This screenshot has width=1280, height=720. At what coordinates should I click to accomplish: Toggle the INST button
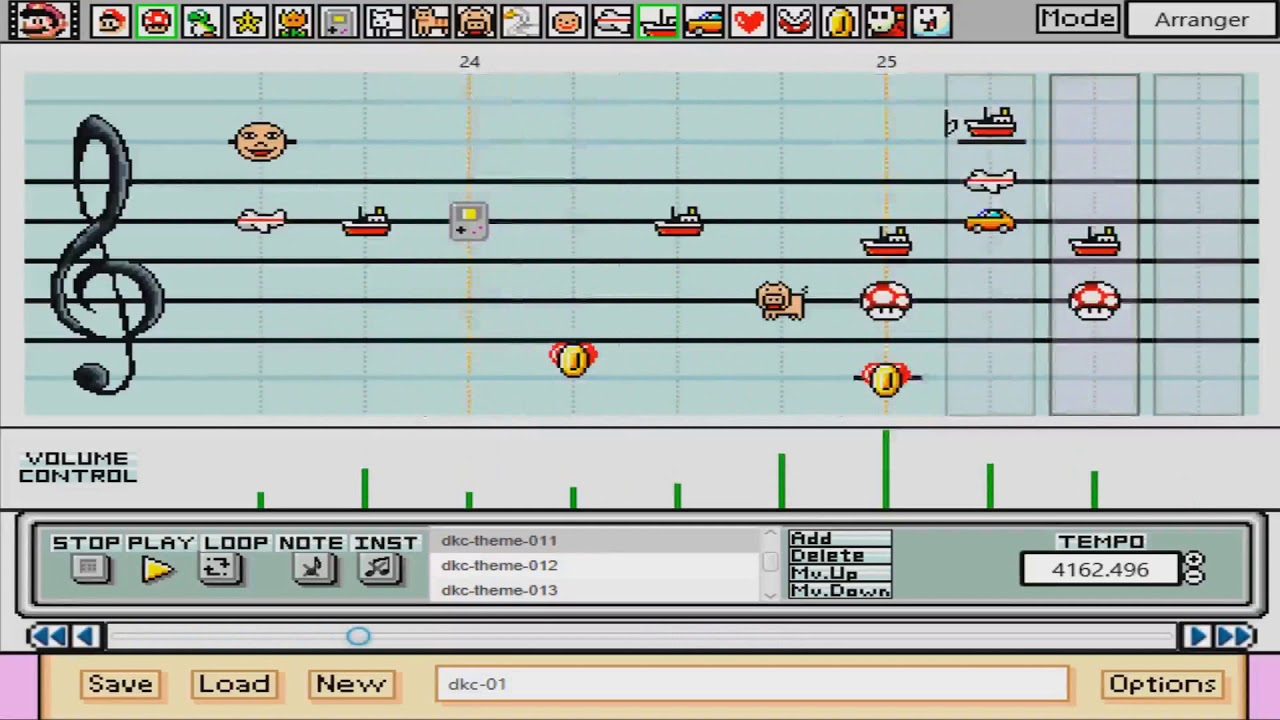379,569
